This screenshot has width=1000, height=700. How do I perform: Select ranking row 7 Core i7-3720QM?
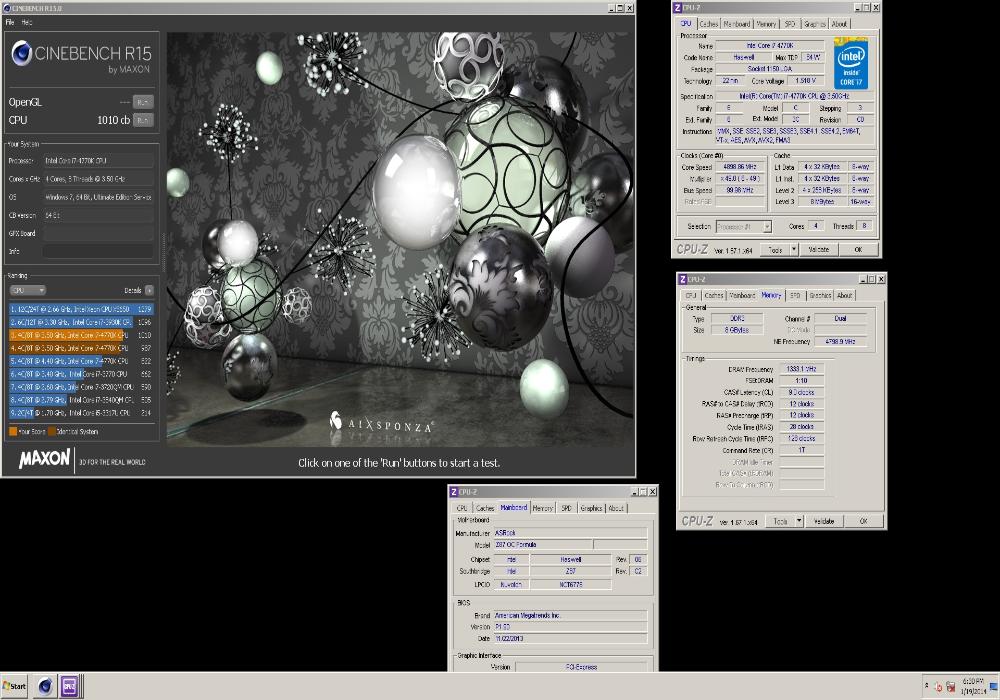[81, 387]
